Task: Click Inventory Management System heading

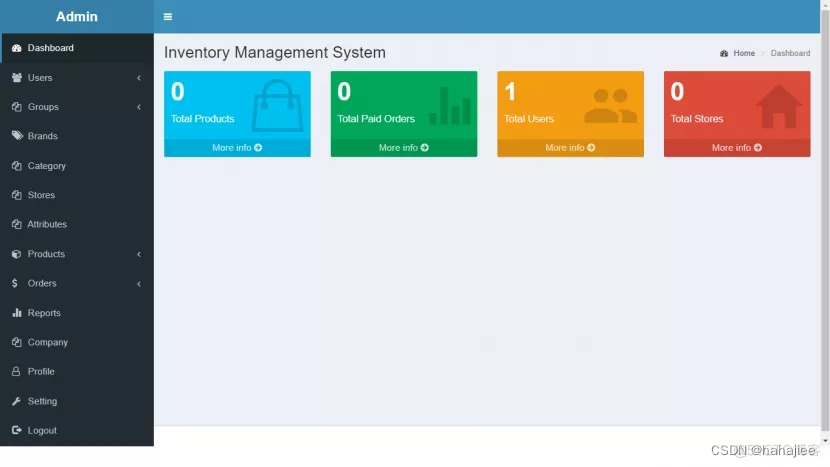Action: tap(275, 52)
